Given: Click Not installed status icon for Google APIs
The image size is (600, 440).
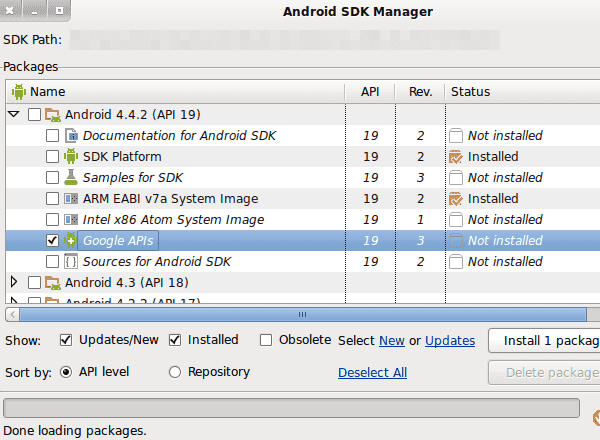Looking at the screenshot, I should tap(456, 241).
